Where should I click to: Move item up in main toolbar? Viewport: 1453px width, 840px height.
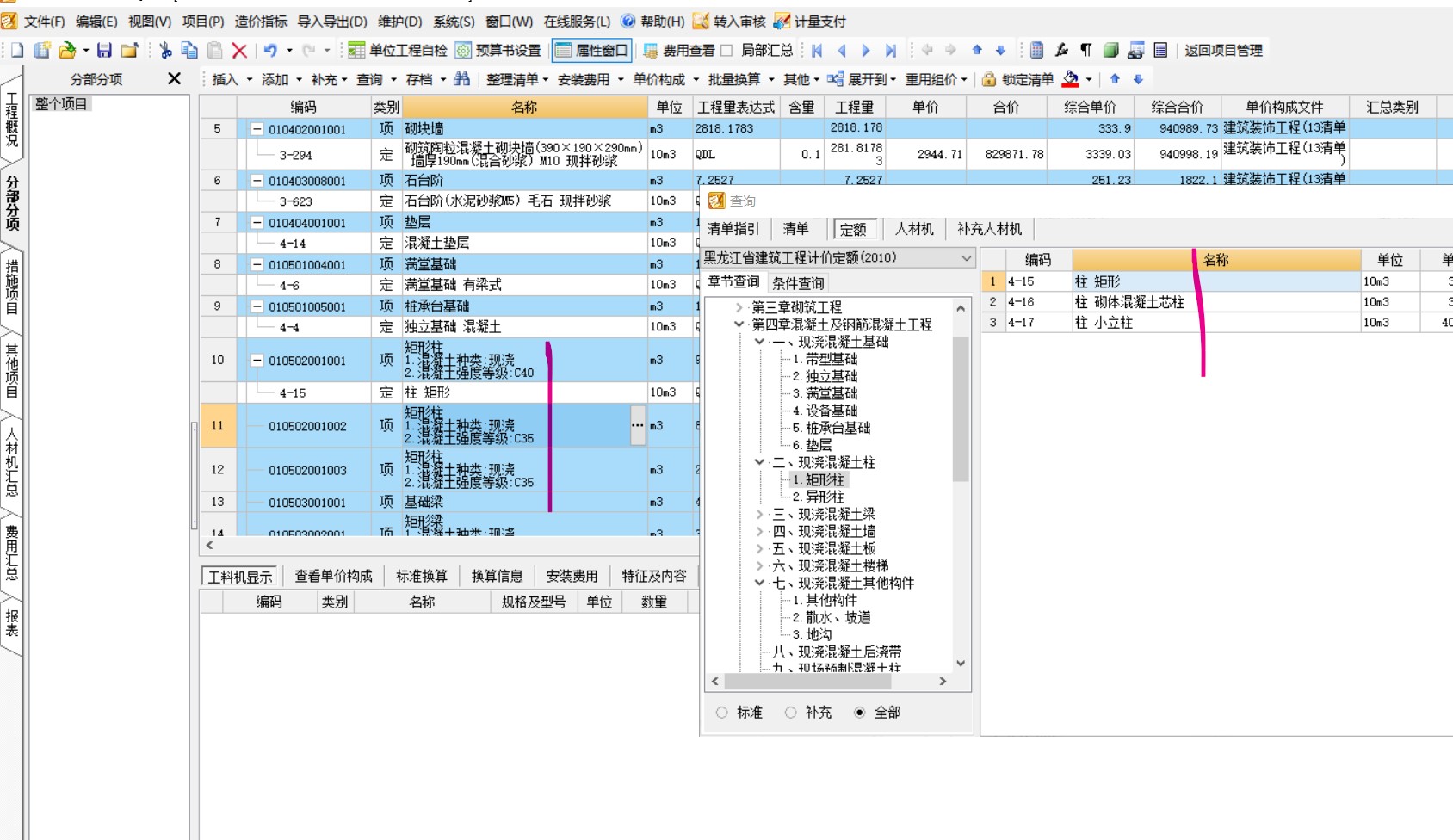[x=977, y=51]
